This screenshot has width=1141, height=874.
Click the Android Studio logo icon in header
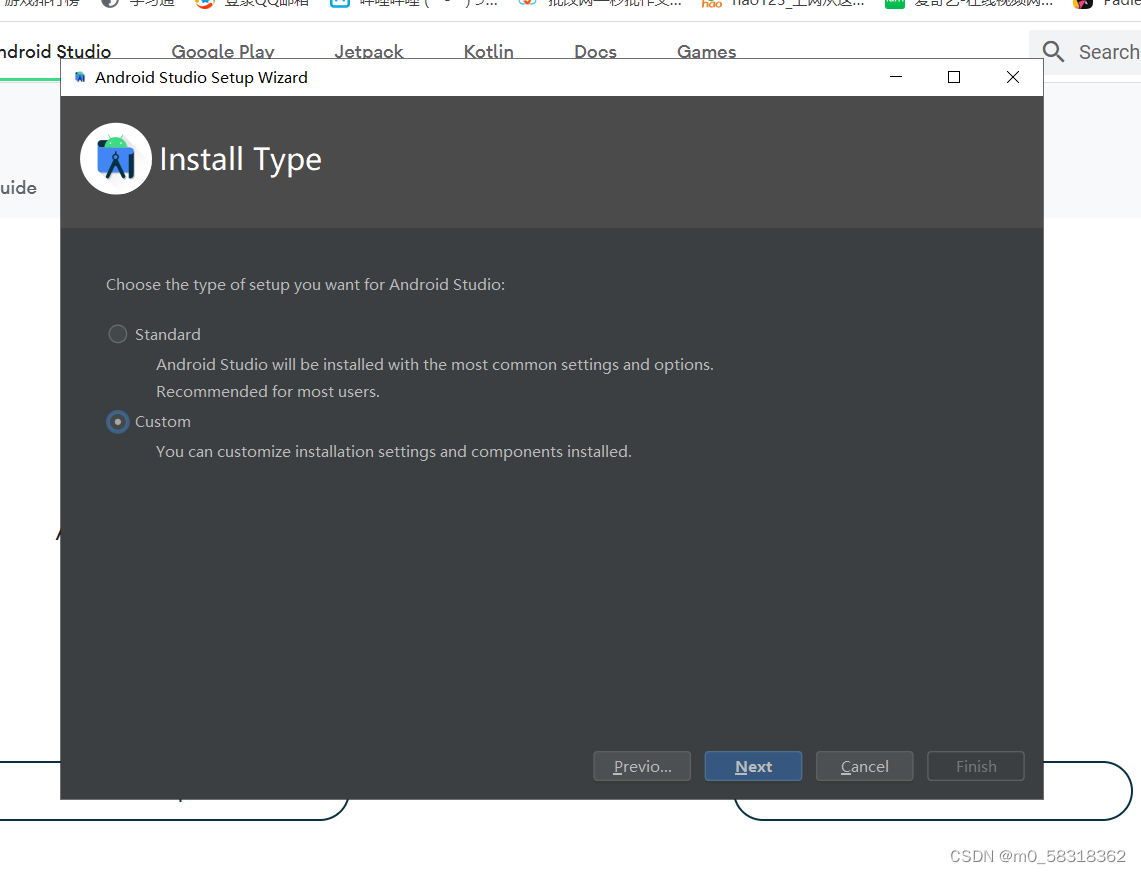pyautogui.click(x=116, y=159)
